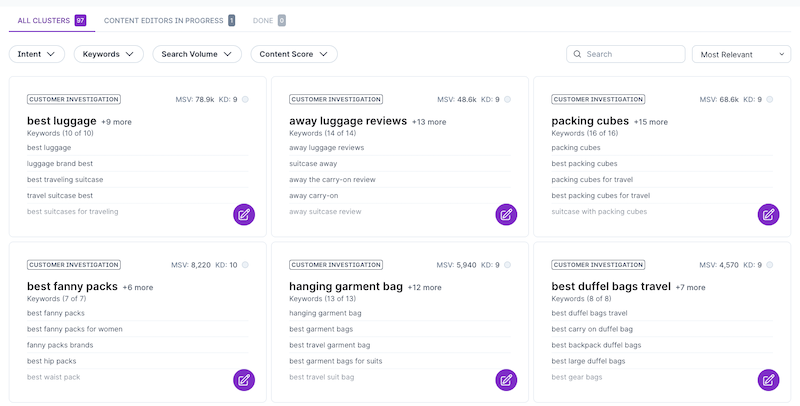The width and height of the screenshot is (800, 406).
Task: Click the 'hanging garment bag' cluster title
Action: [346, 286]
